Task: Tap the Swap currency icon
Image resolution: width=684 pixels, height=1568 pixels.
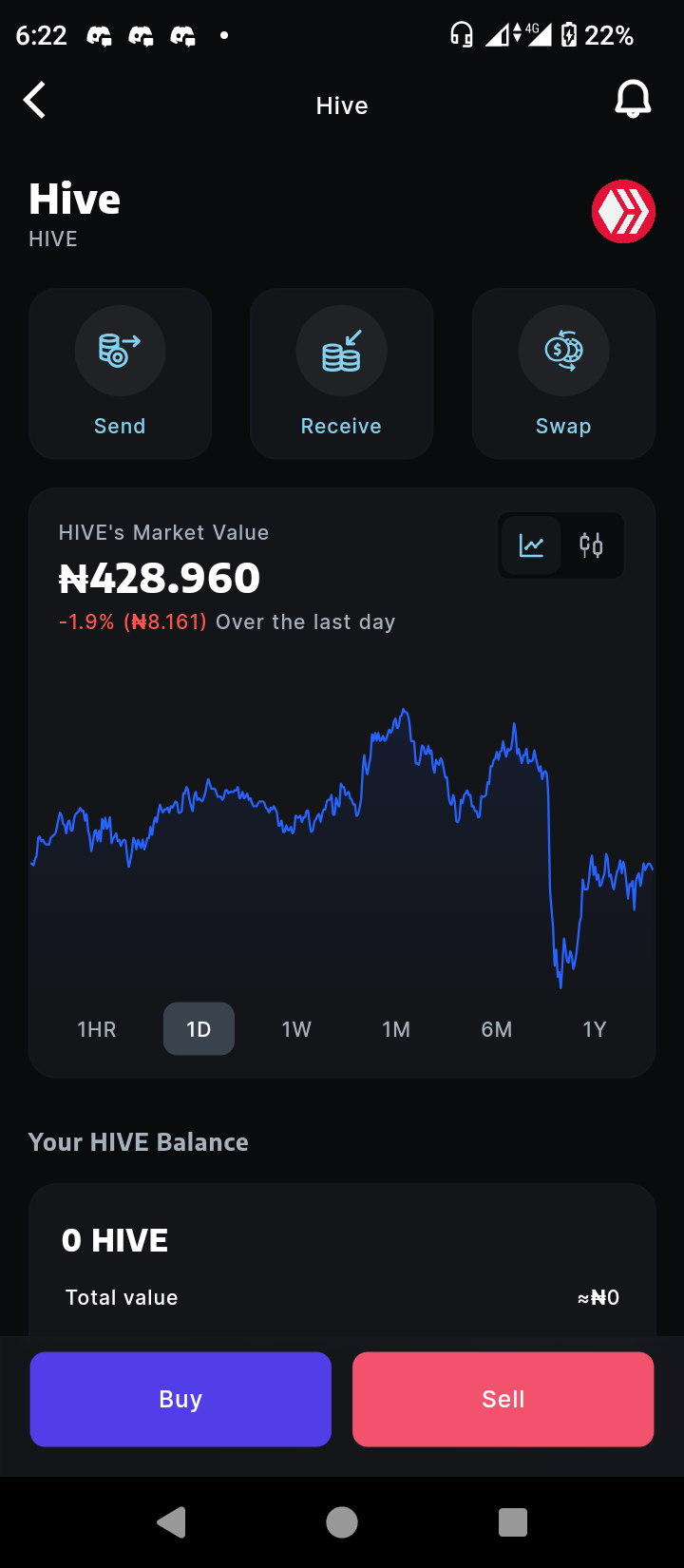Action: (x=563, y=351)
